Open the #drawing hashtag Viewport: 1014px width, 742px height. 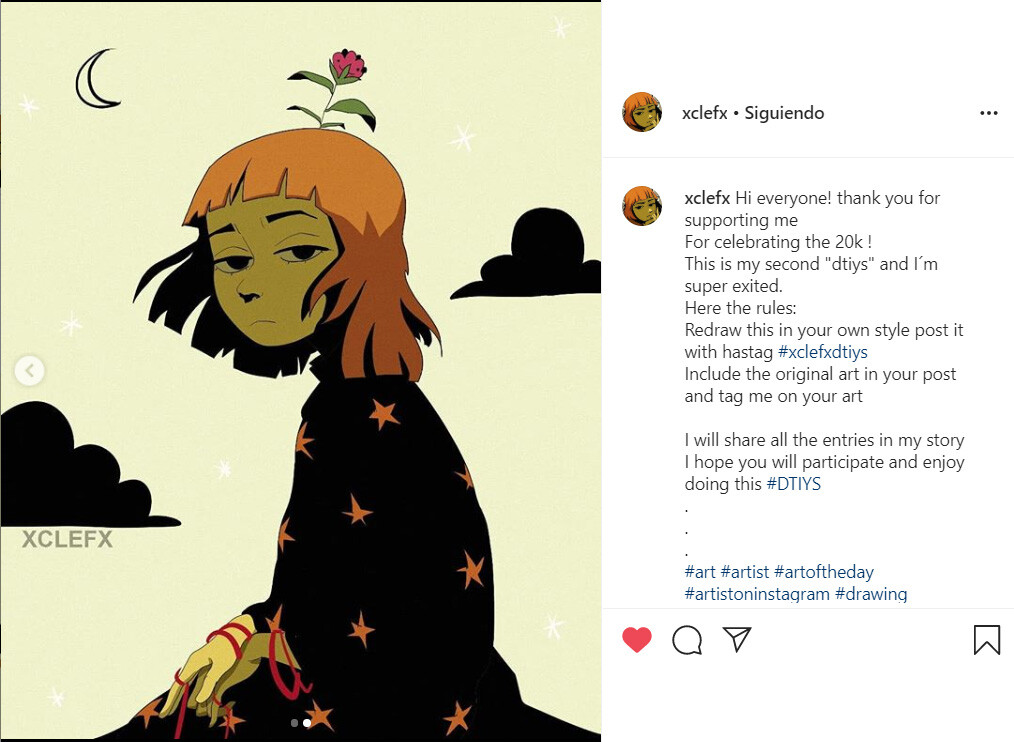(x=871, y=594)
